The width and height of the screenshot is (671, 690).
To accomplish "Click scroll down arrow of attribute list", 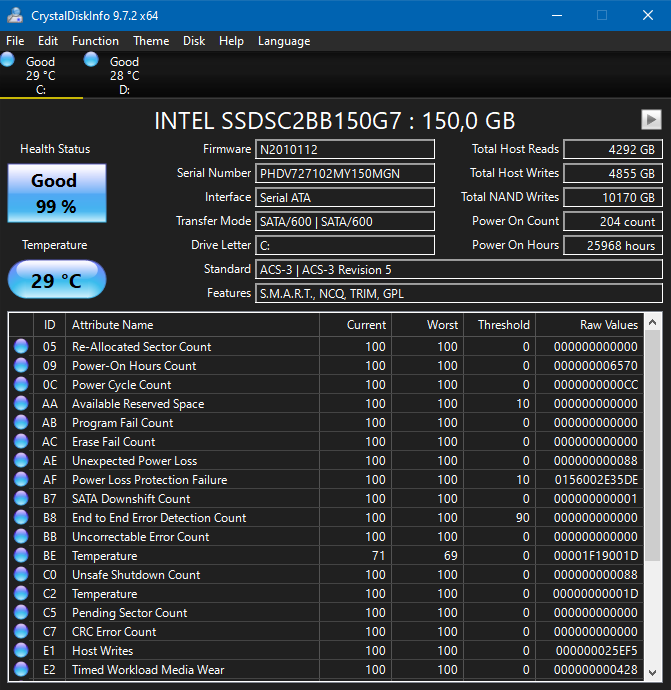I will (x=653, y=672).
